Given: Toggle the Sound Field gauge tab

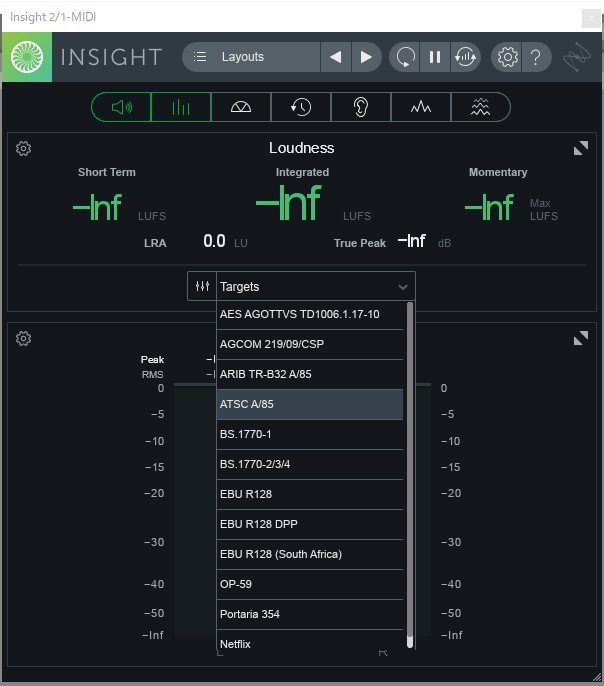Looking at the screenshot, I should [241, 107].
